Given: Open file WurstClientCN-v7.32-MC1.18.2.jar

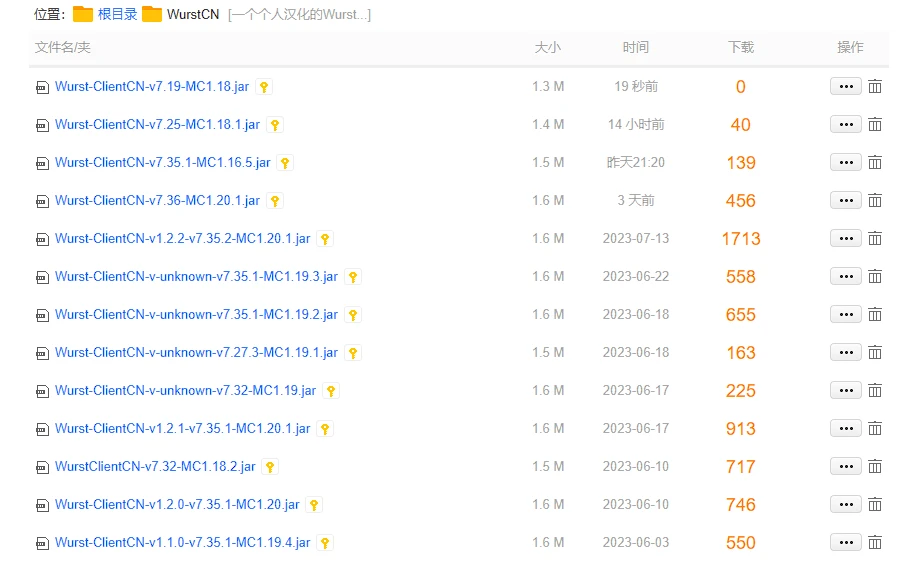Looking at the screenshot, I should [x=155, y=466].
